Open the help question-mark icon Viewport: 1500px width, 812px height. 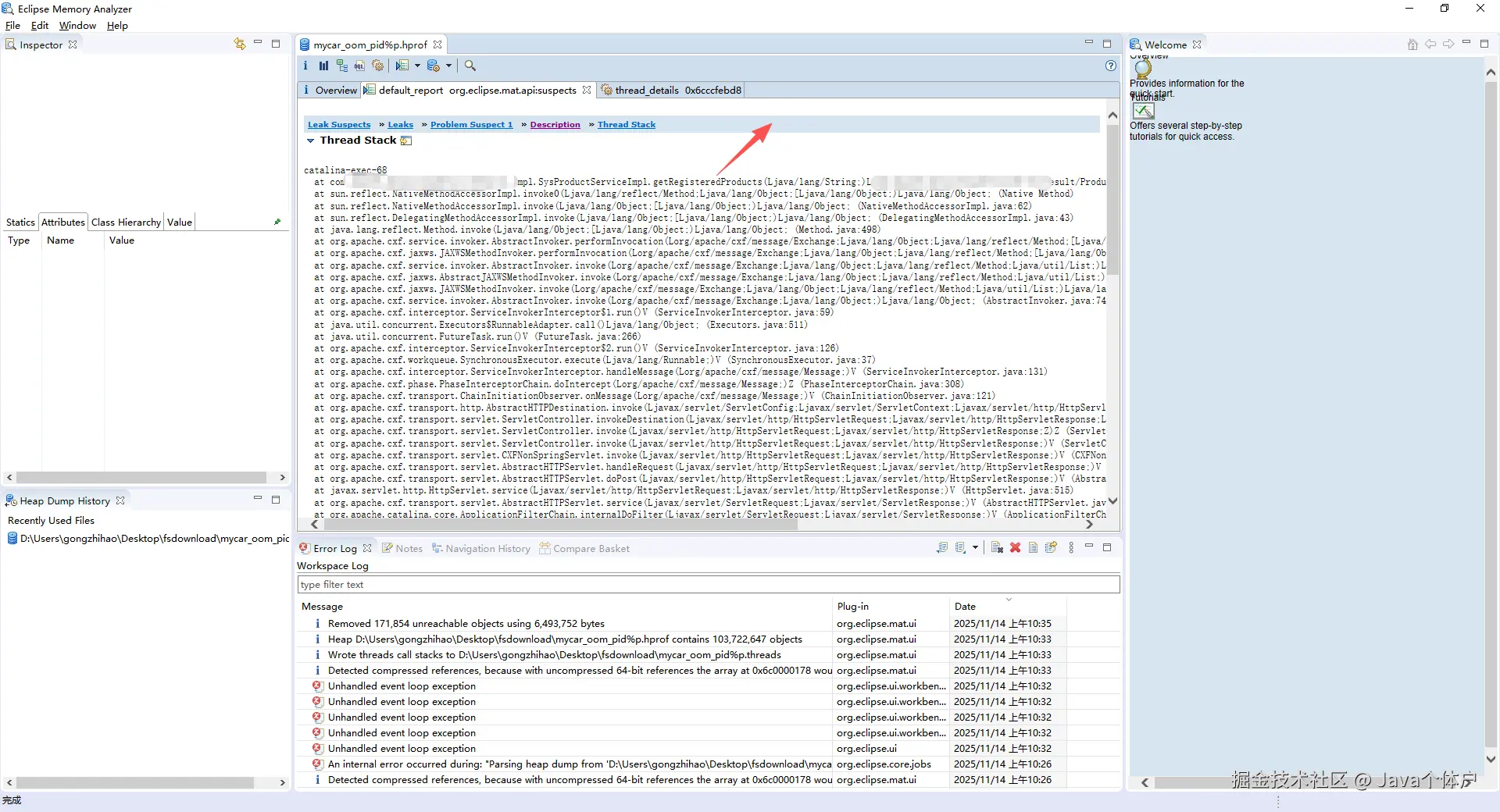[1111, 66]
